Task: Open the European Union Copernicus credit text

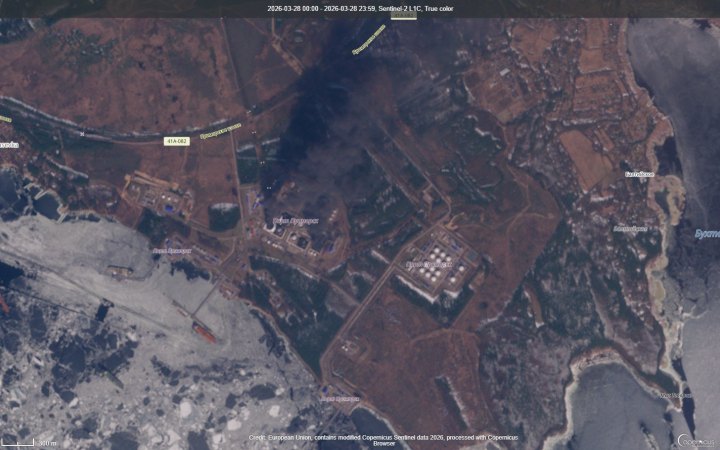Action: pos(359,439)
